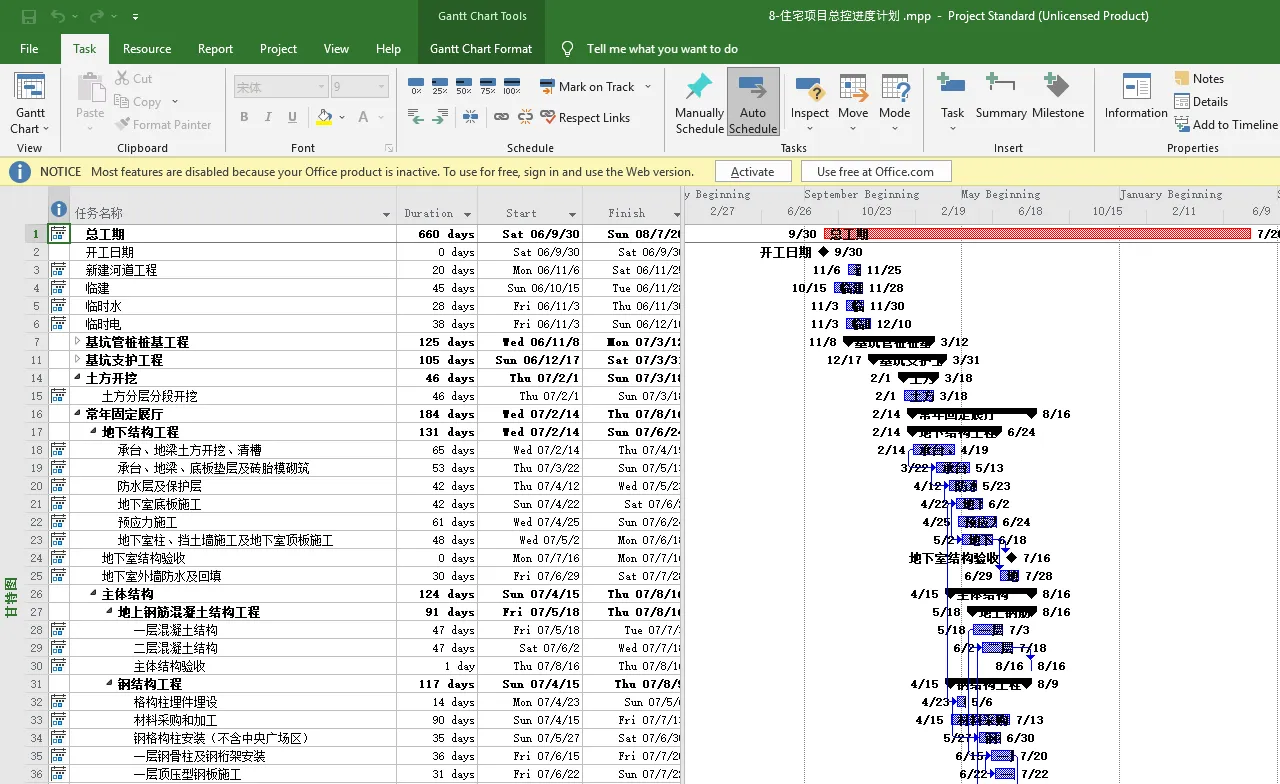Viewport: 1280px width, 784px height.
Task: Open task Notes
Action: coord(1199,78)
